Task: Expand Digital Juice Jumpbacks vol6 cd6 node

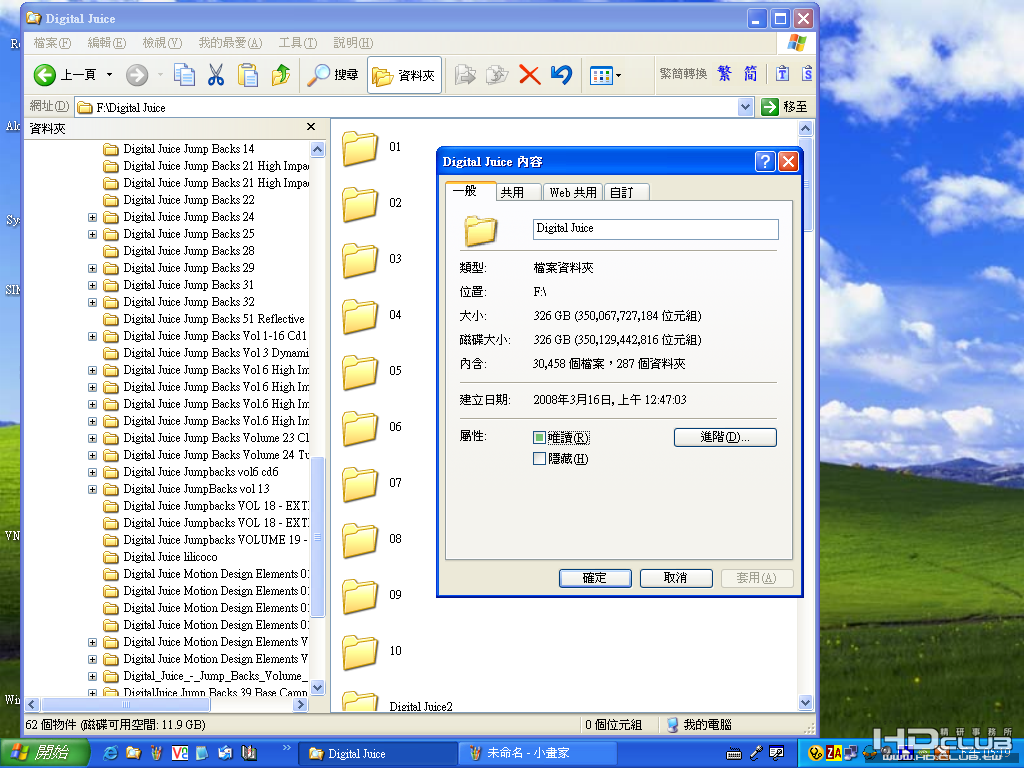Action: point(92,472)
